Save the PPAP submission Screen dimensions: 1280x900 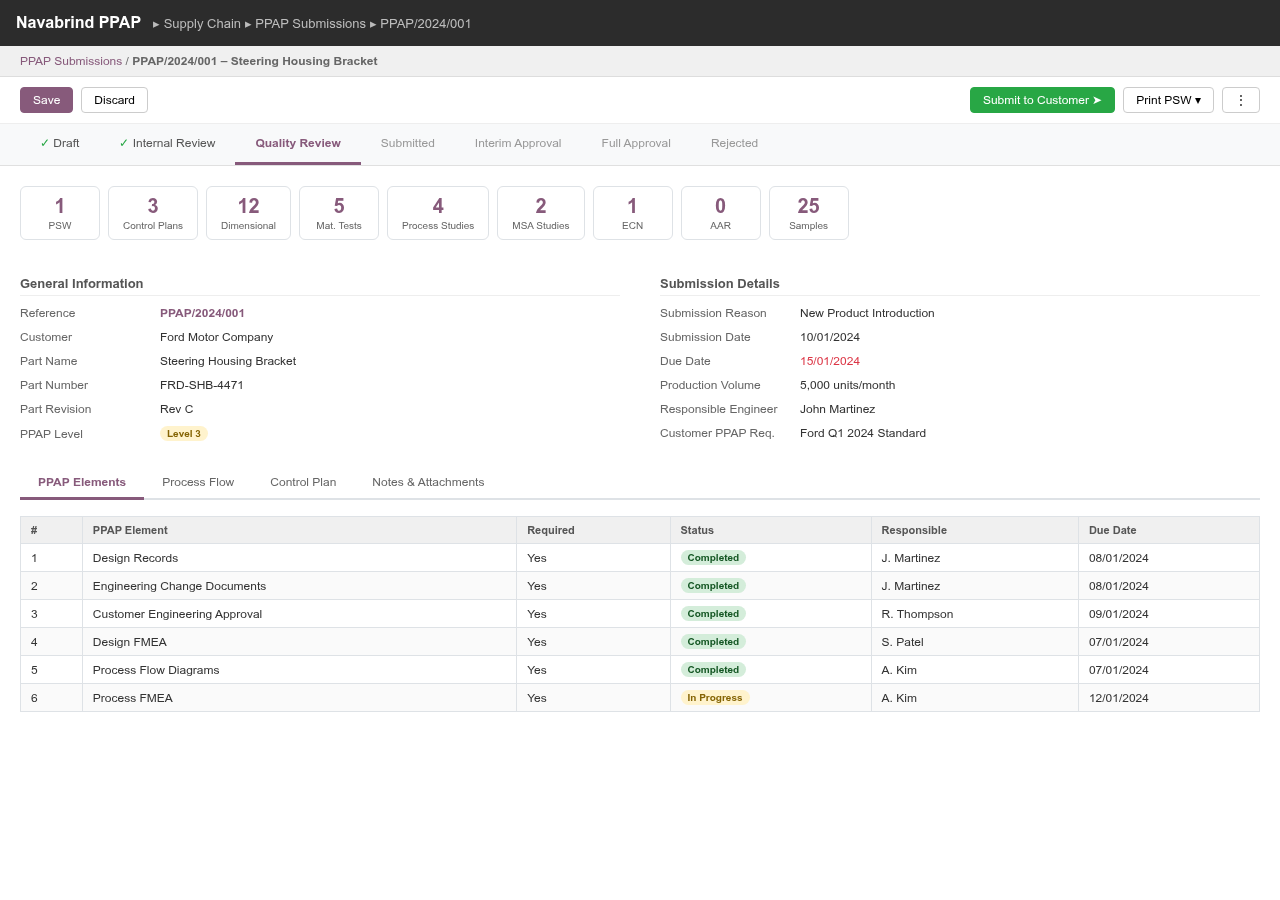pos(46,100)
